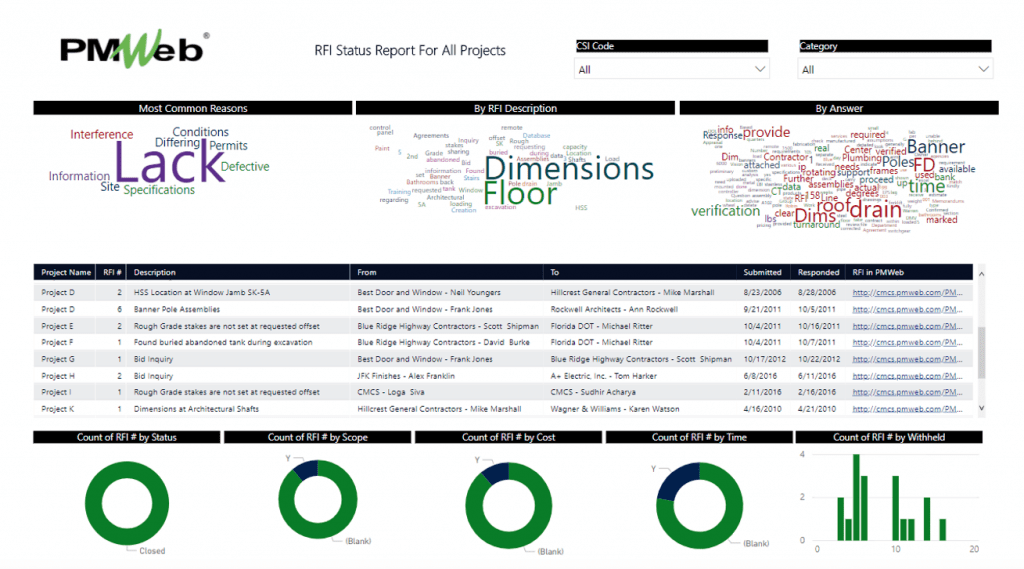The height and width of the screenshot is (569, 1024).
Task: Open PMWeb link for Project I row
Action: tap(907, 393)
